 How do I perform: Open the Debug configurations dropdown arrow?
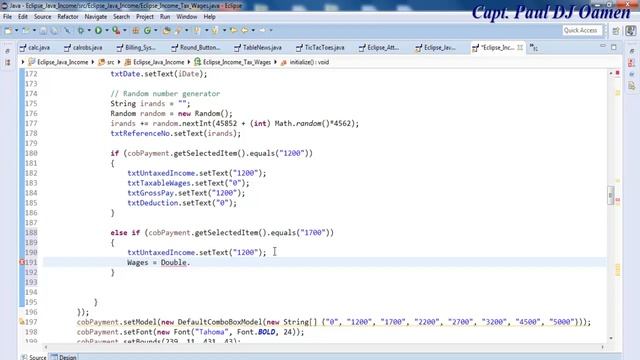(x=89, y=30)
